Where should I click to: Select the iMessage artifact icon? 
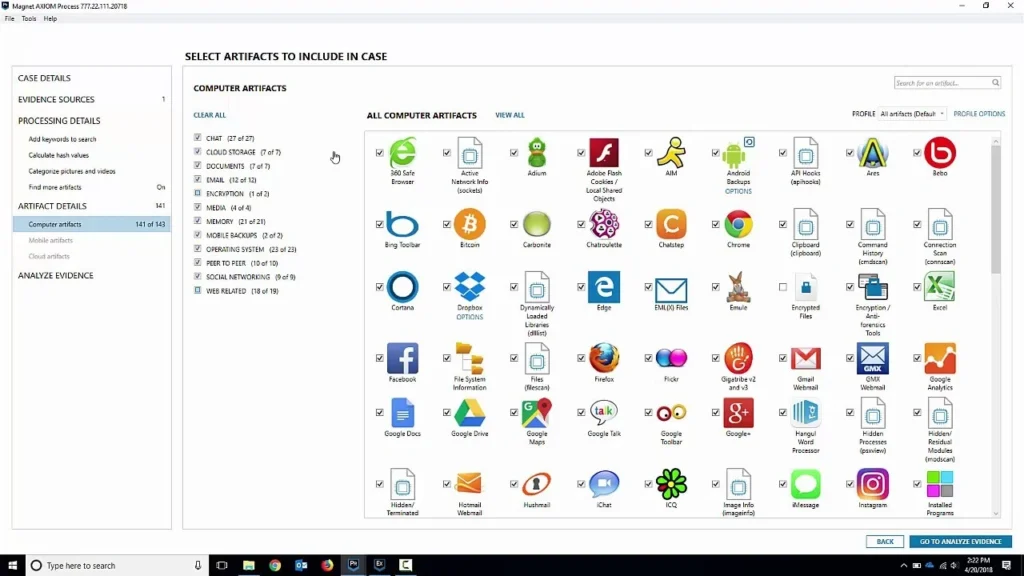coord(805,484)
